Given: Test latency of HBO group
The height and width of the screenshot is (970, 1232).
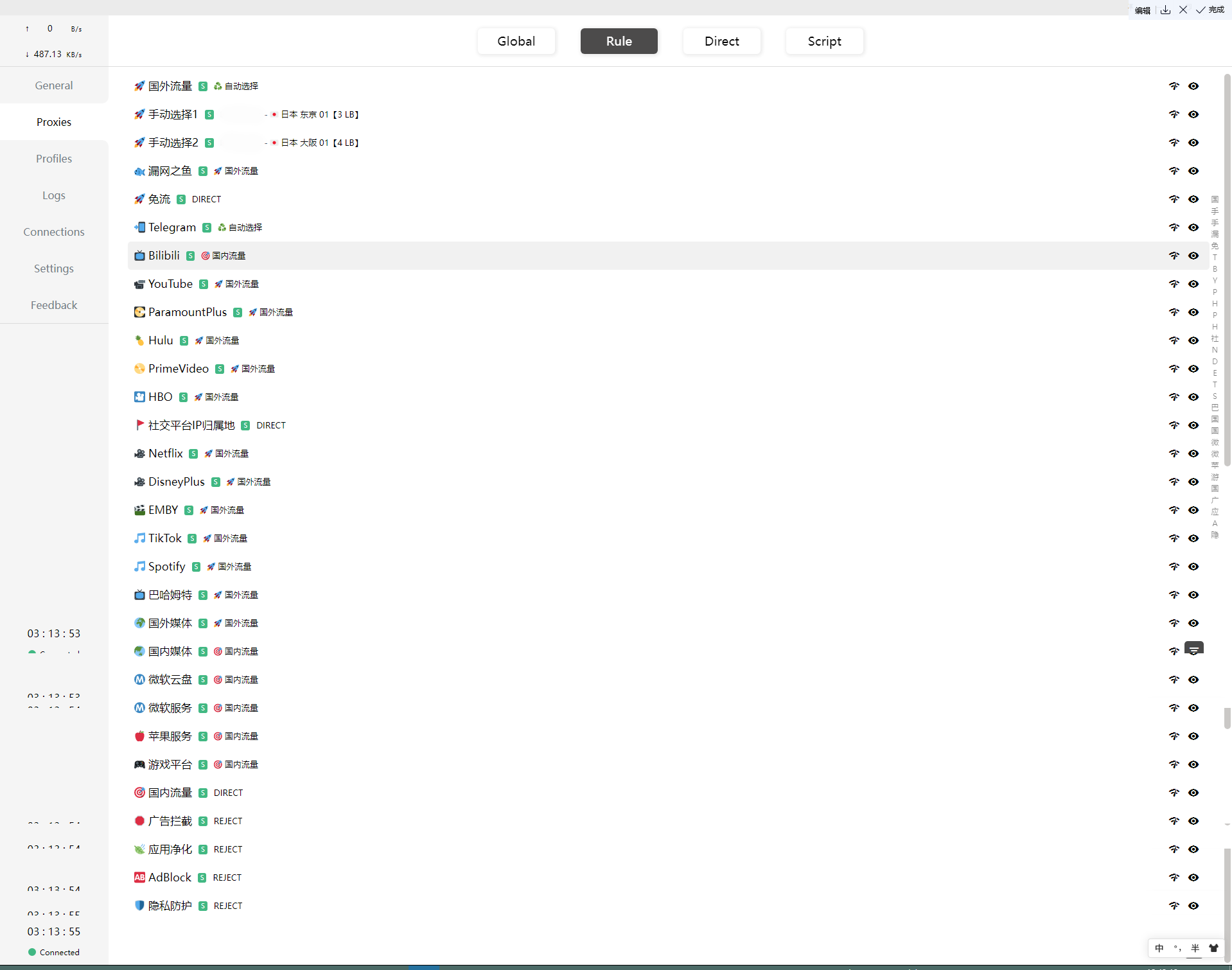Looking at the screenshot, I should coord(1174,397).
